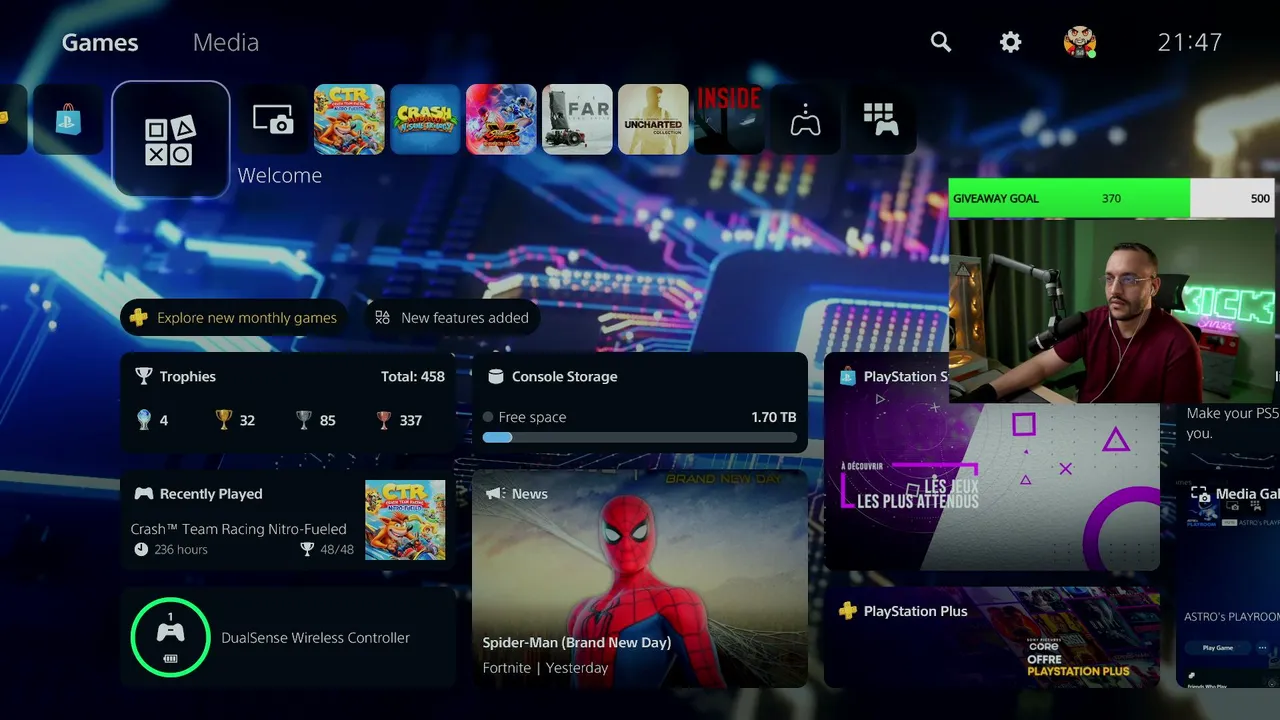Open the user profile avatar
The height and width of the screenshot is (720, 1280).
[1080, 42]
